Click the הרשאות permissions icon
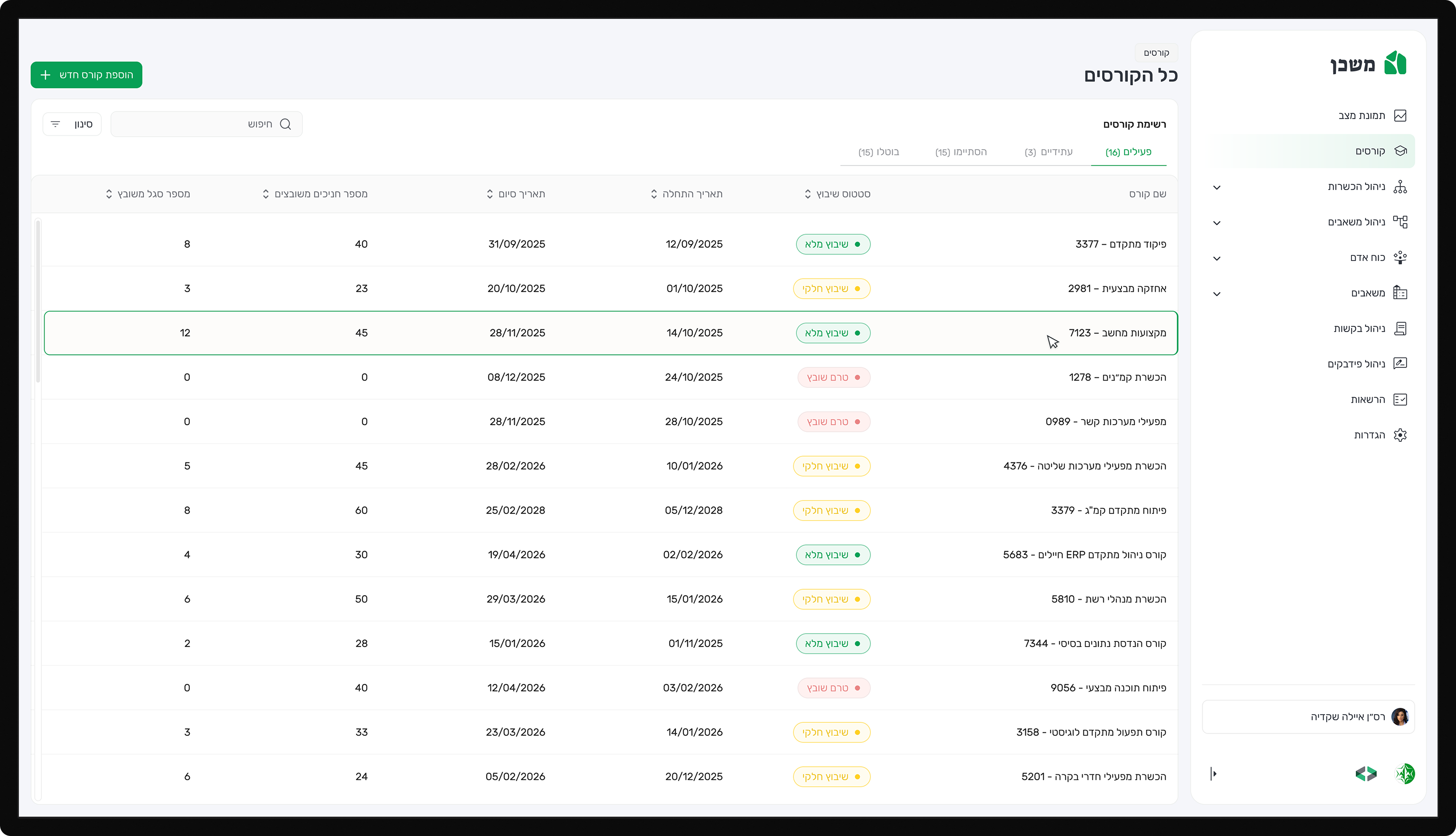Image resolution: width=1456 pixels, height=836 pixels. tap(1400, 400)
